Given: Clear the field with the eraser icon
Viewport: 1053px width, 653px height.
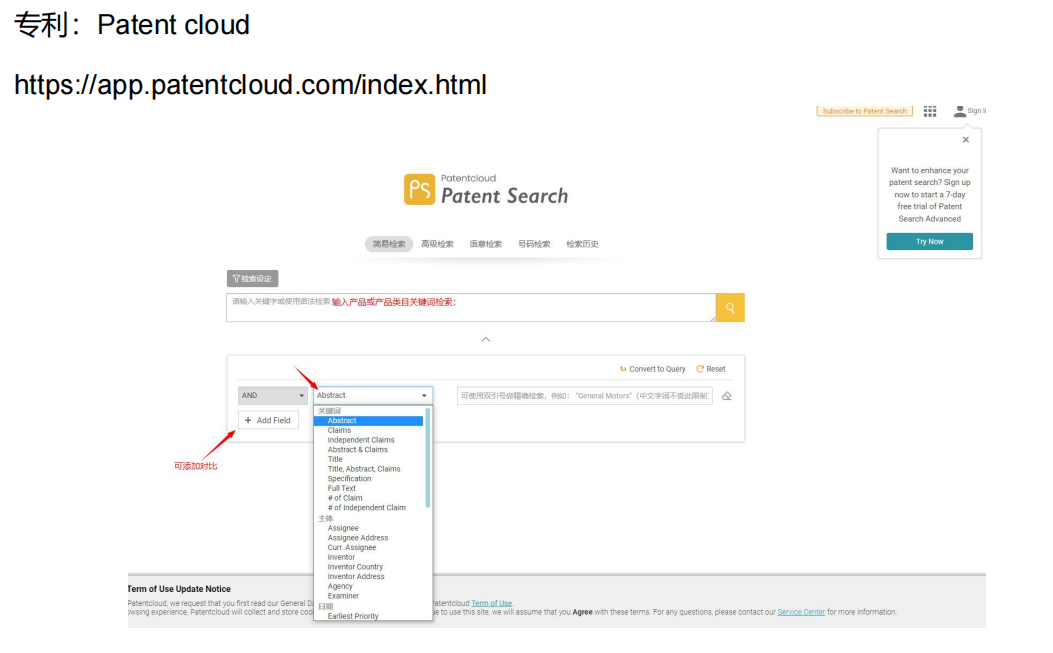Looking at the screenshot, I should (x=727, y=396).
